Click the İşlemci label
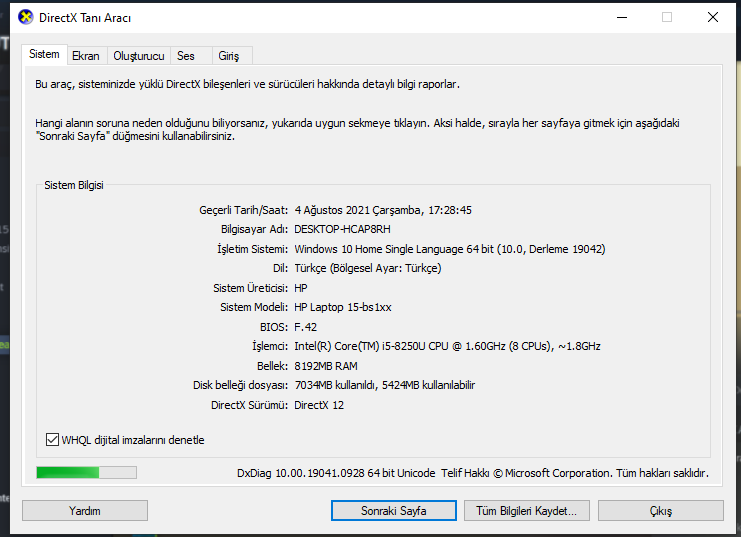 (x=270, y=346)
